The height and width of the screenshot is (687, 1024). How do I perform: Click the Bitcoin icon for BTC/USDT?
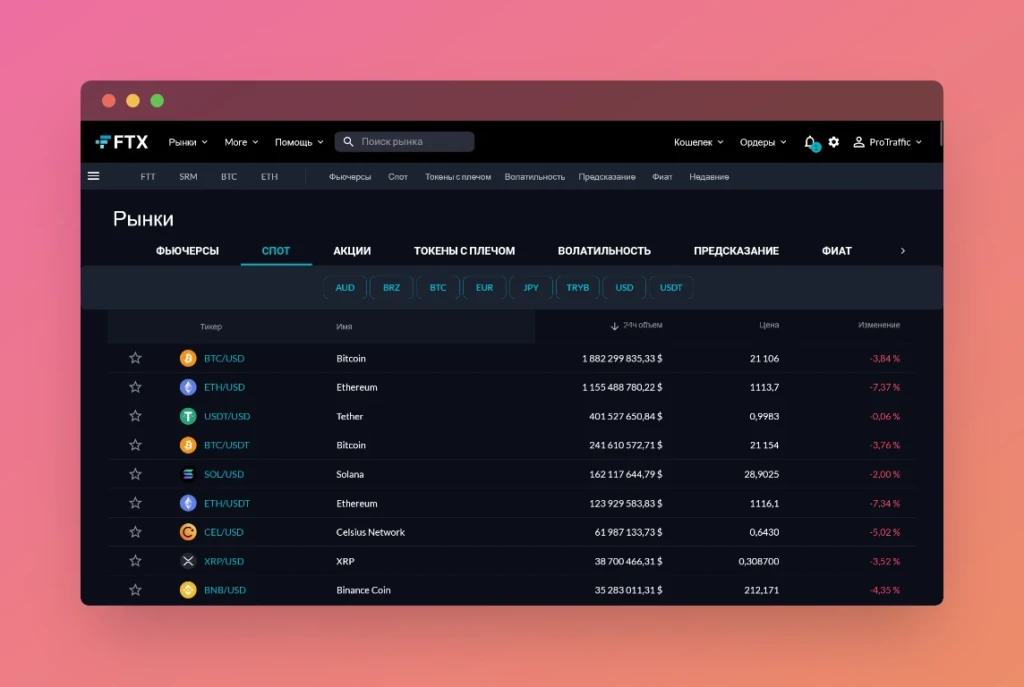click(188, 445)
